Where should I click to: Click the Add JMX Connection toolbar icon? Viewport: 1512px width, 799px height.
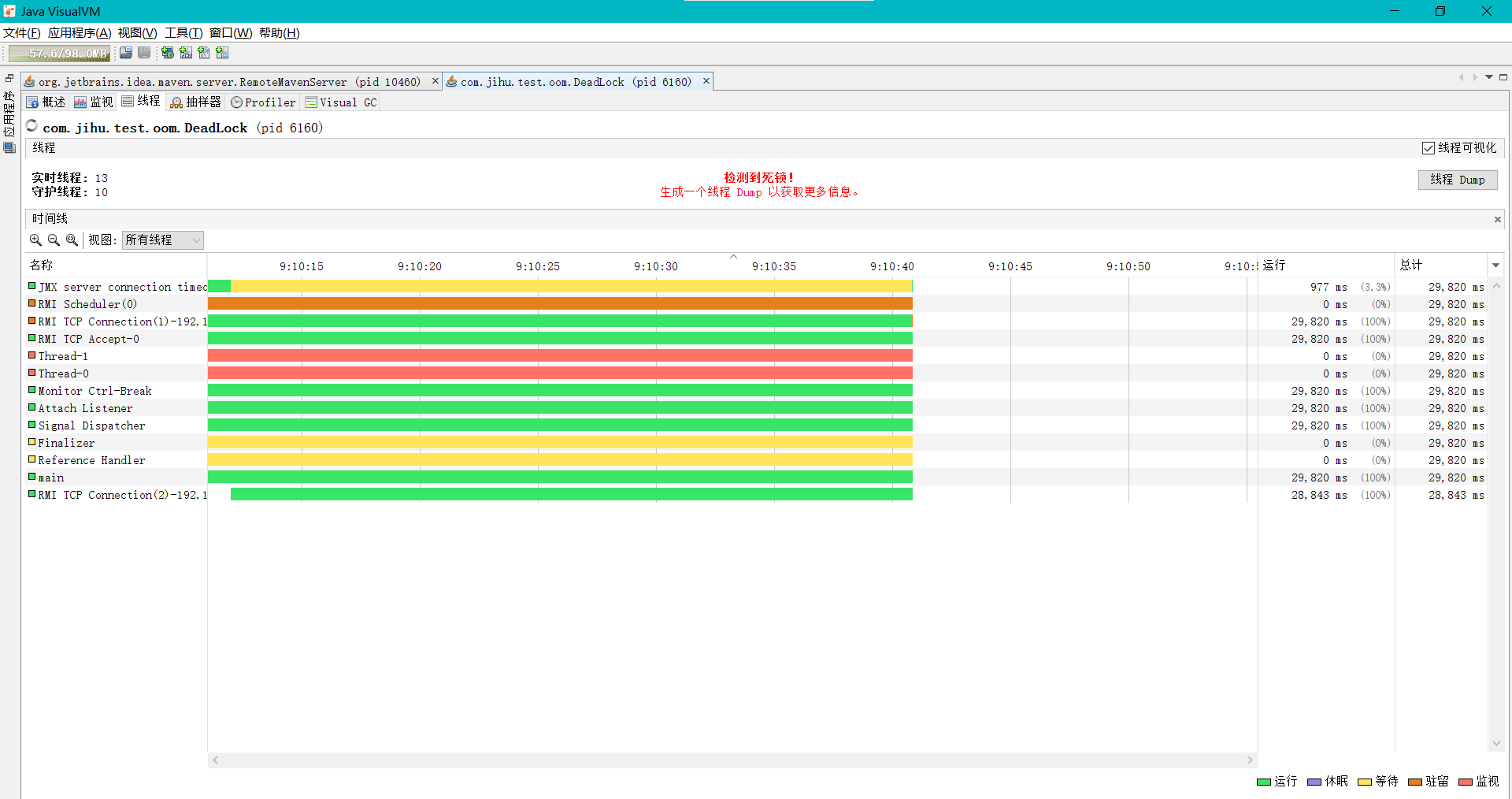(x=186, y=53)
